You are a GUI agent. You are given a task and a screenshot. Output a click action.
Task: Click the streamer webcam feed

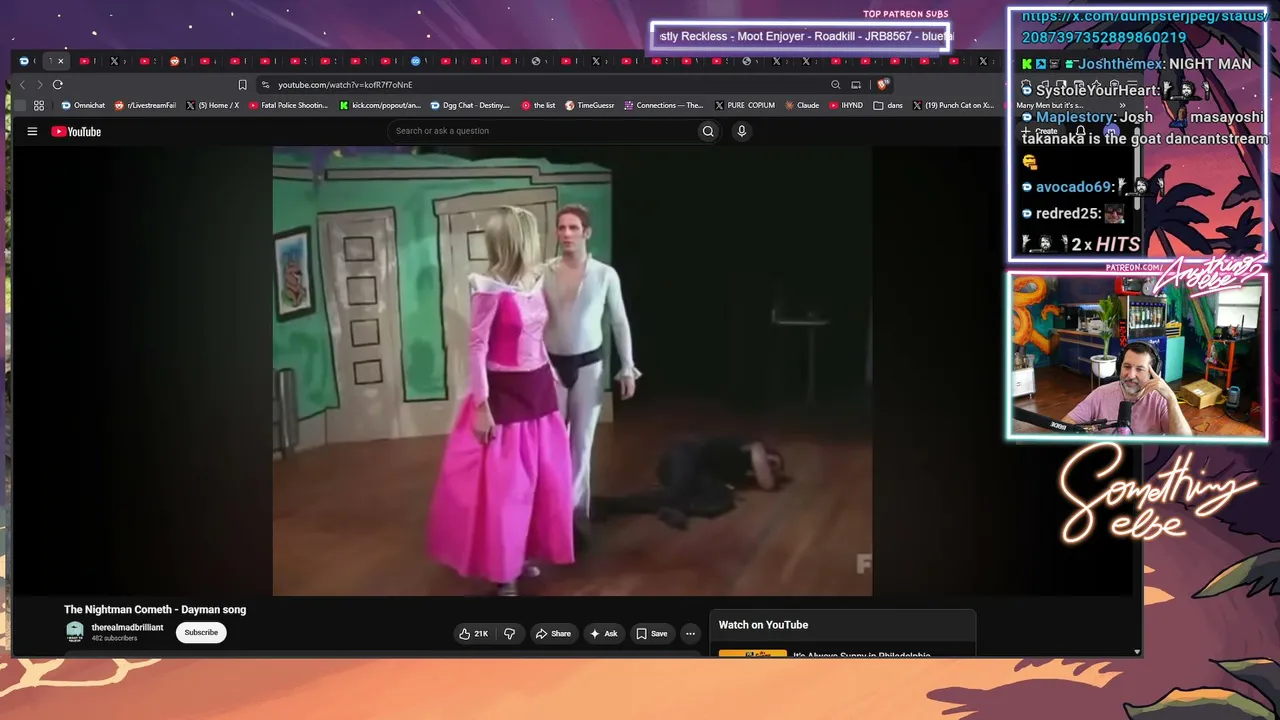(x=1137, y=355)
